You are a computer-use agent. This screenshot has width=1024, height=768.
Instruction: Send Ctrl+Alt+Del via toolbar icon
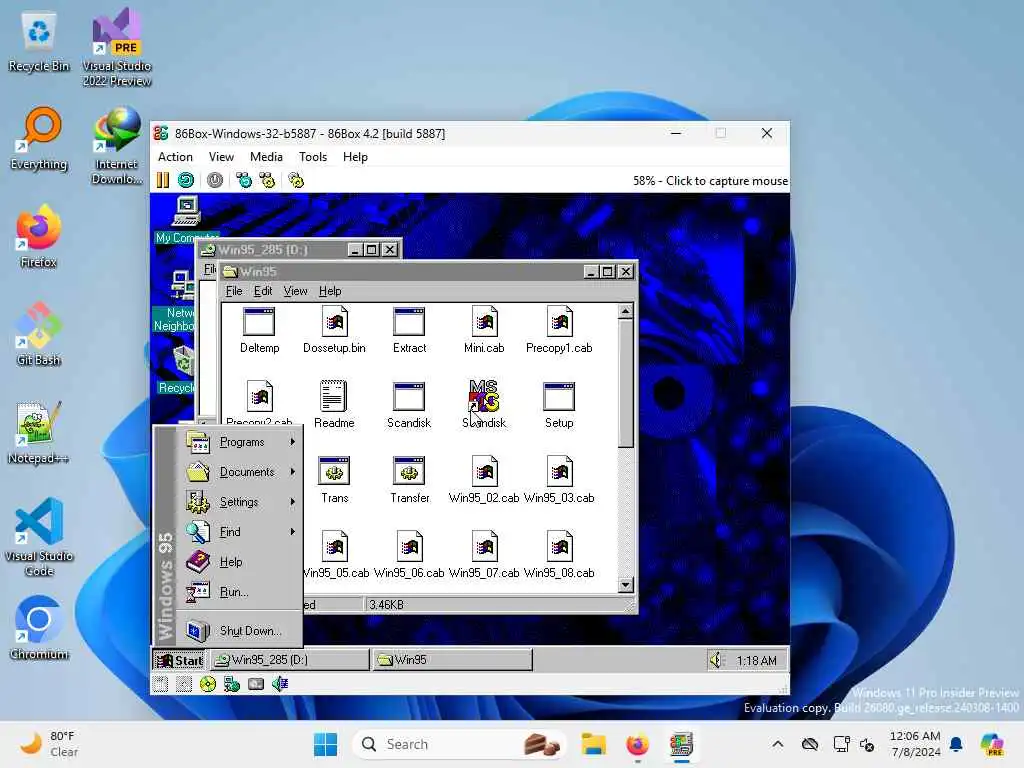244,180
